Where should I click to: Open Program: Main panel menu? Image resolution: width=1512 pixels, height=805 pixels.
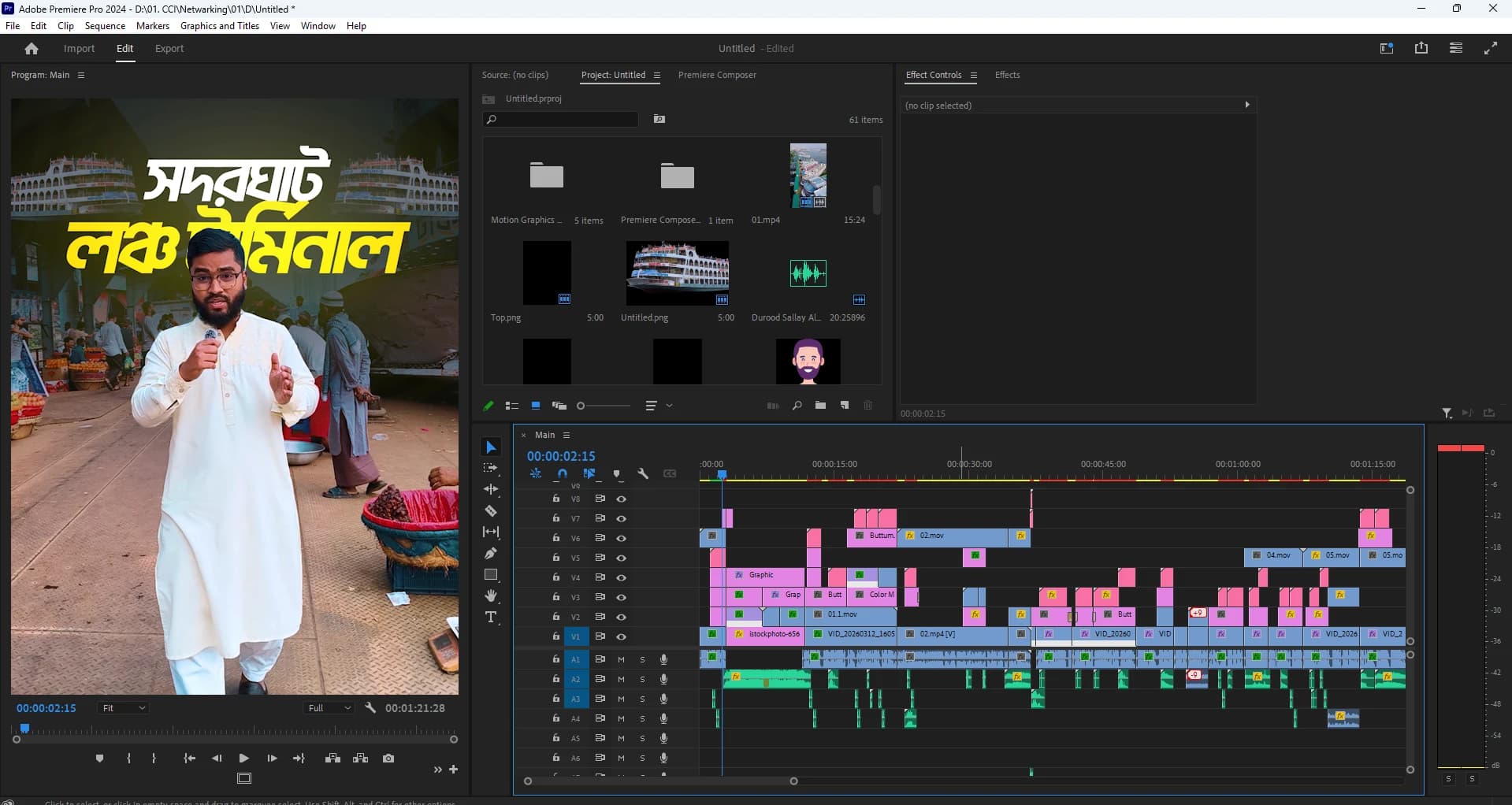click(81, 76)
